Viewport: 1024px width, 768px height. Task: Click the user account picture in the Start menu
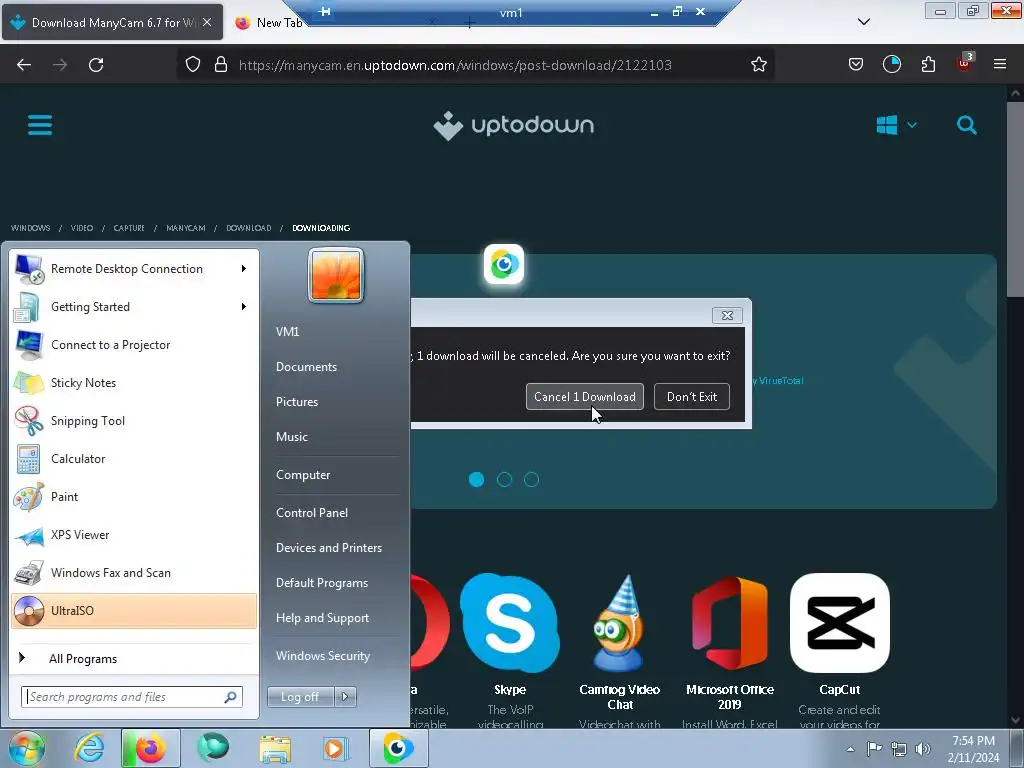coord(336,275)
